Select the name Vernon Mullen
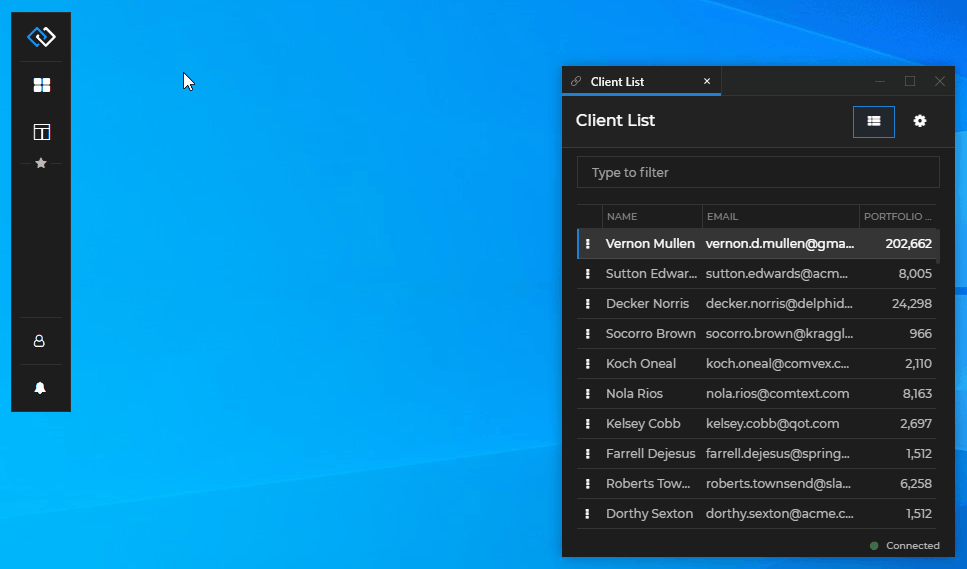967x569 pixels. [650, 244]
